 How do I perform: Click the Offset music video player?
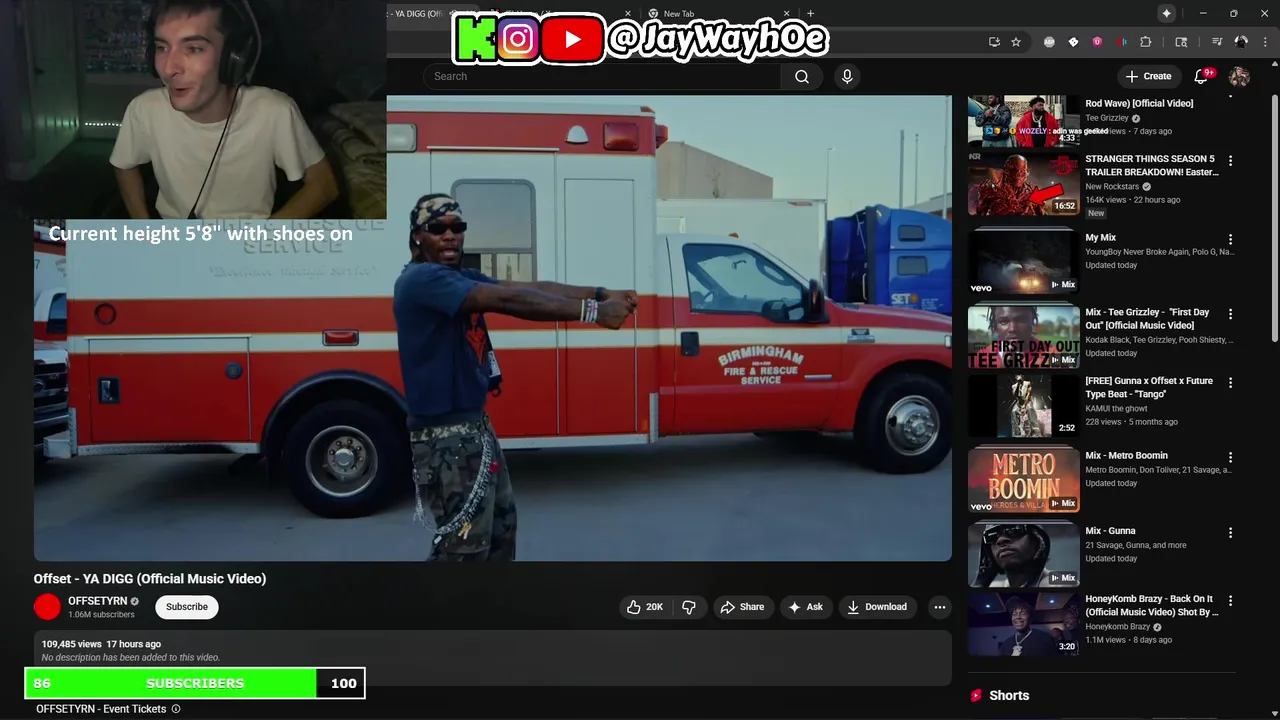point(493,328)
